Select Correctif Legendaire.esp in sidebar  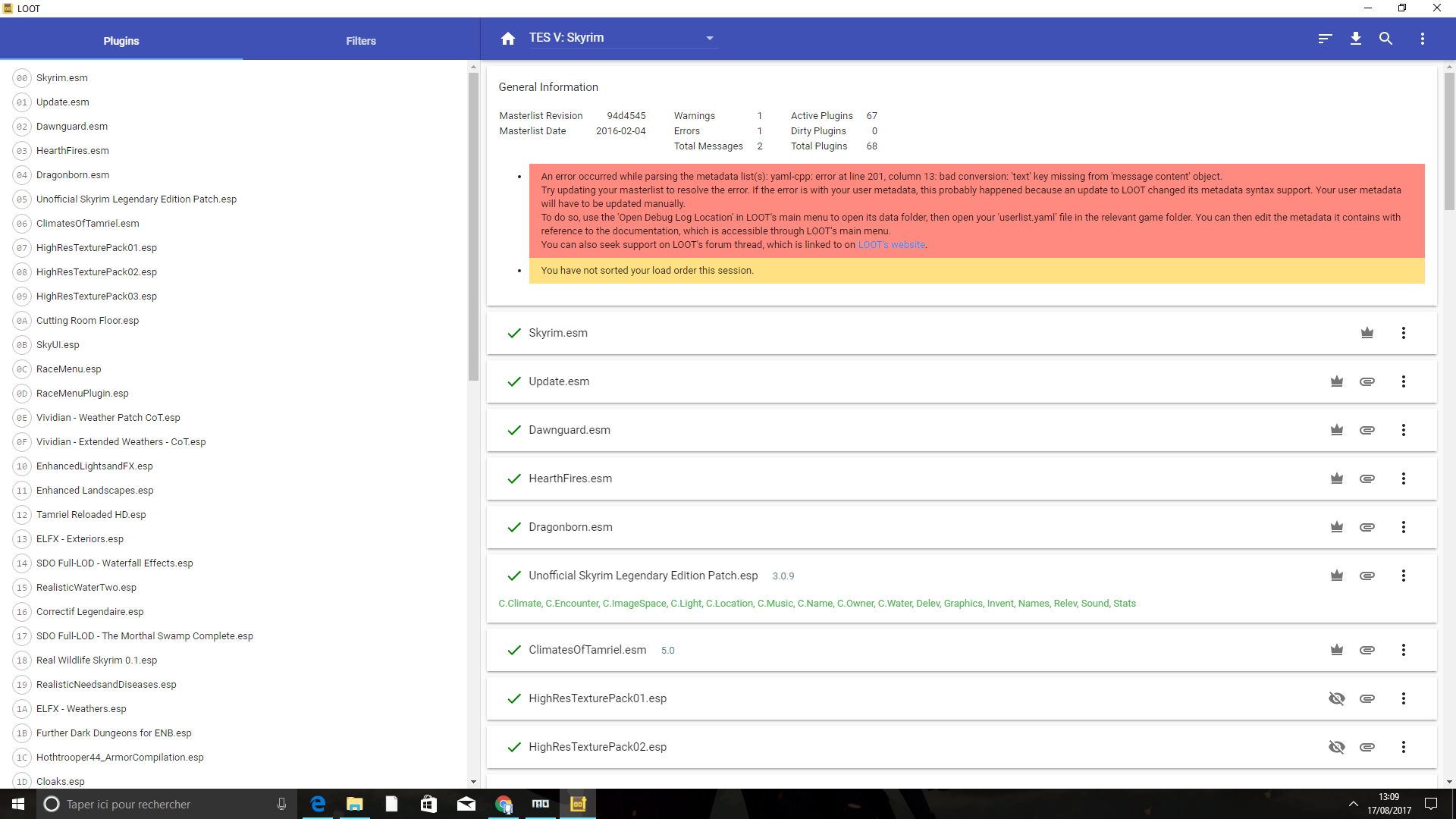click(235, 612)
